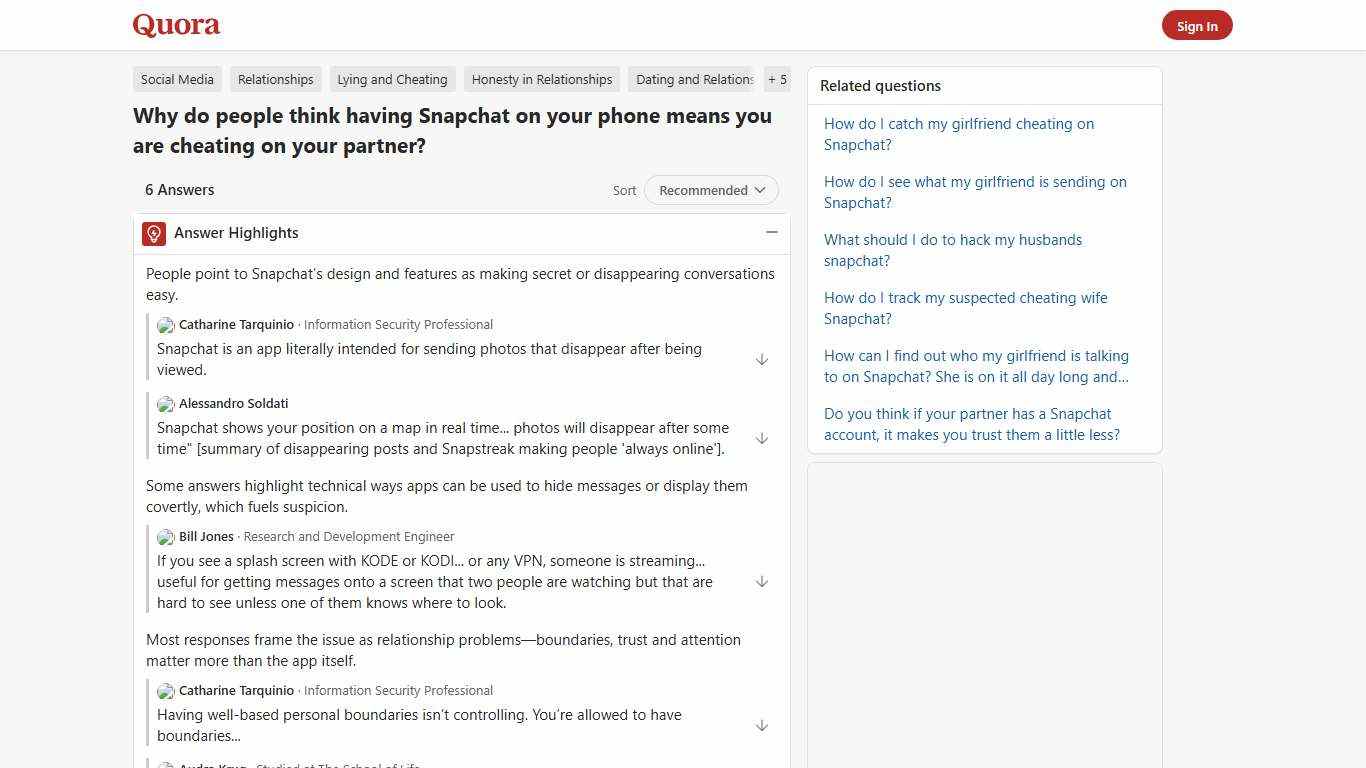The width and height of the screenshot is (1366, 768).
Task: Select the Lying and Cheating topic
Action: [x=392, y=79]
